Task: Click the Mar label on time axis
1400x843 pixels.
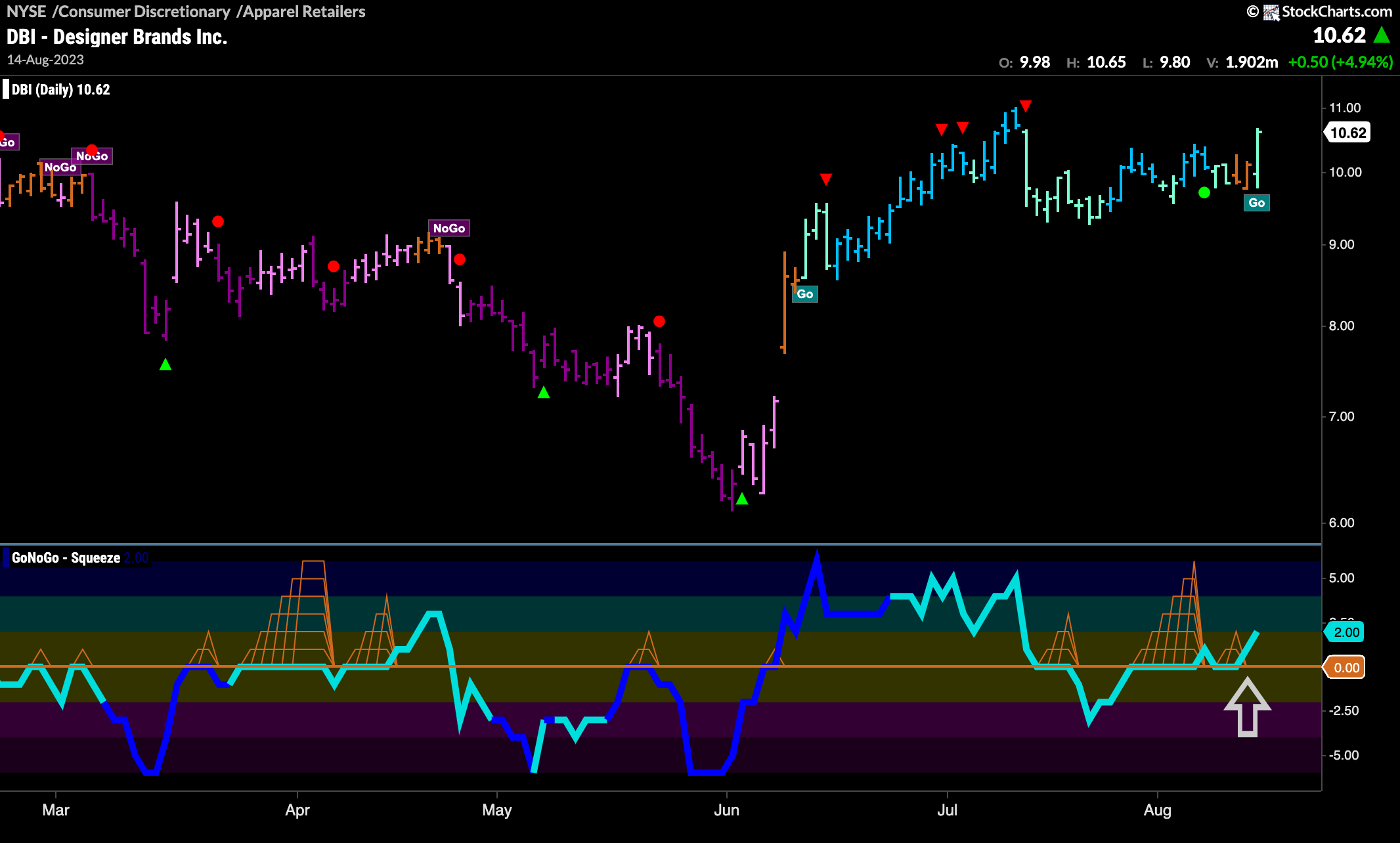Action: point(56,810)
